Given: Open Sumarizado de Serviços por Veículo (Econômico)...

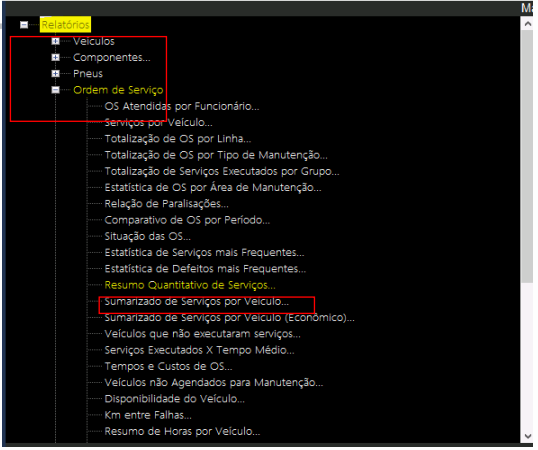Looking at the screenshot, I should [x=230, y=318].
